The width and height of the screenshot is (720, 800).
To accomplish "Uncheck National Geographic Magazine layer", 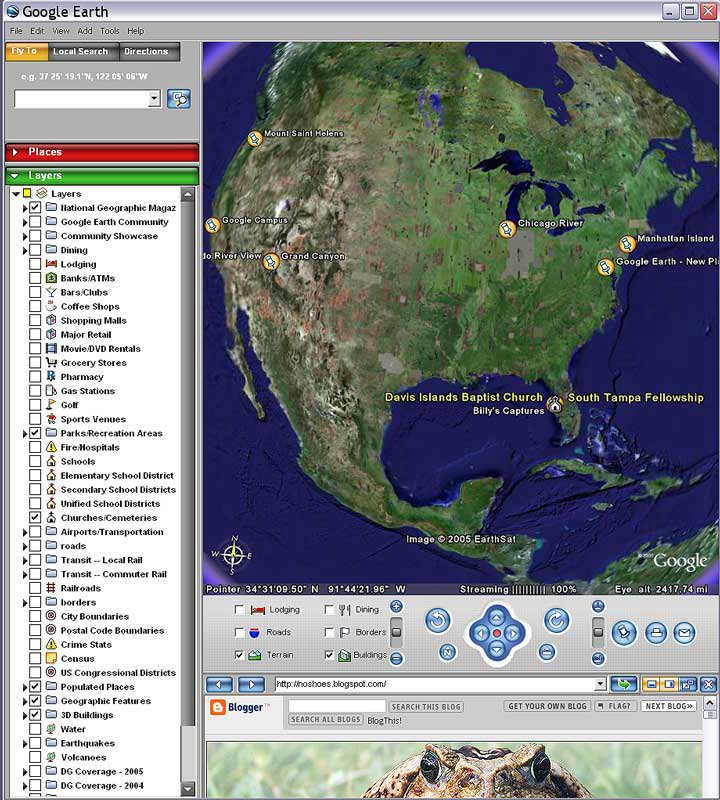I will click(x=35, y=208).
